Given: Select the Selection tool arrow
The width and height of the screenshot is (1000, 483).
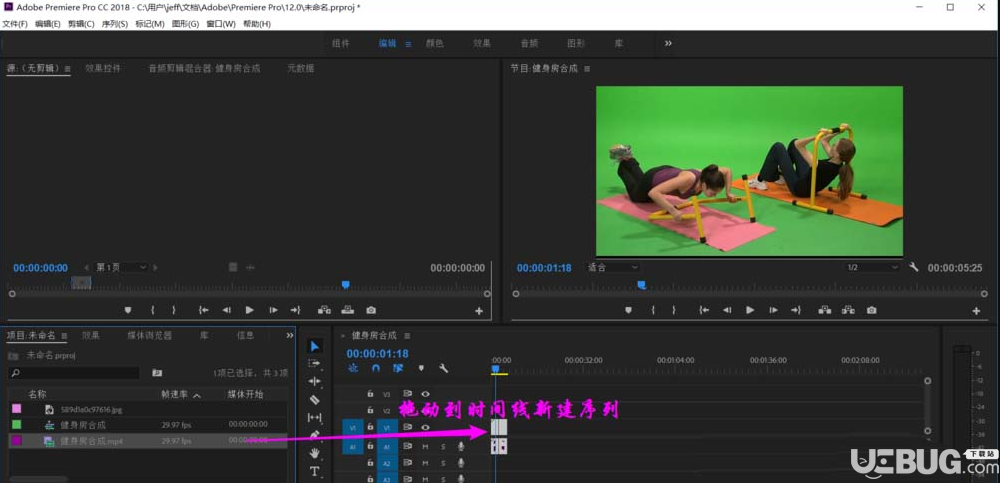Looking at the screenshot, I should click(314, 346).
